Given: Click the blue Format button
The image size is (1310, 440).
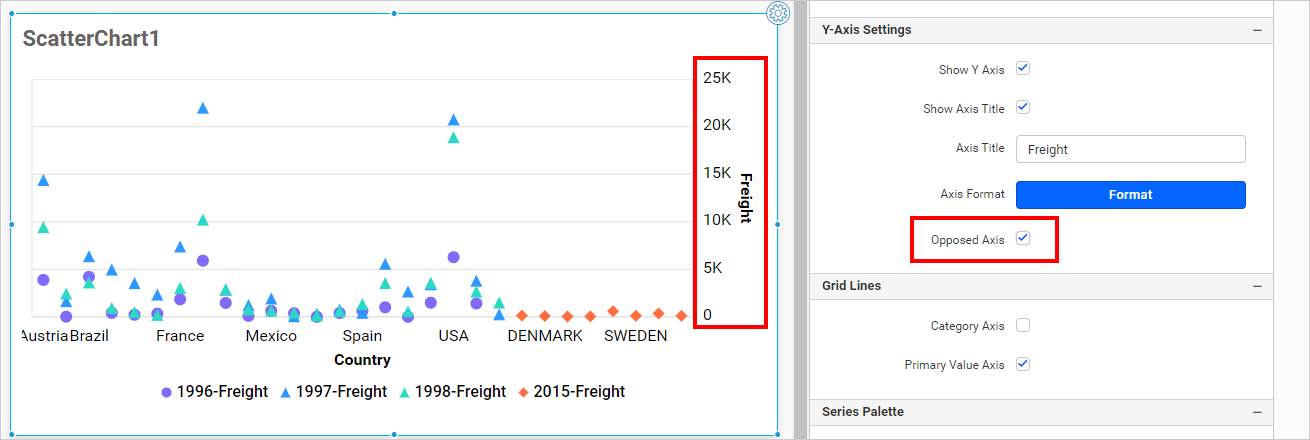Looking at the screenshot, I should tap(1130, 195).
